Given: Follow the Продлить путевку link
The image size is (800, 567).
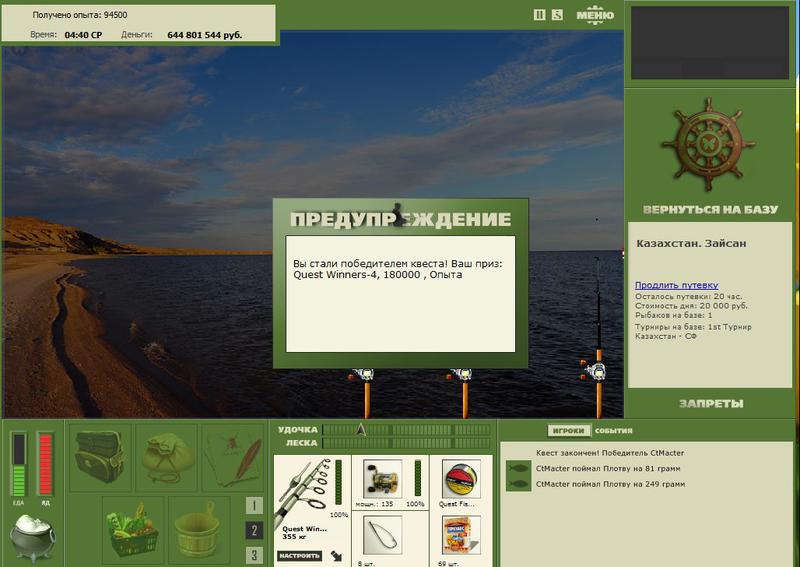Looking at the screenshot, I should [x=676, y=285].
